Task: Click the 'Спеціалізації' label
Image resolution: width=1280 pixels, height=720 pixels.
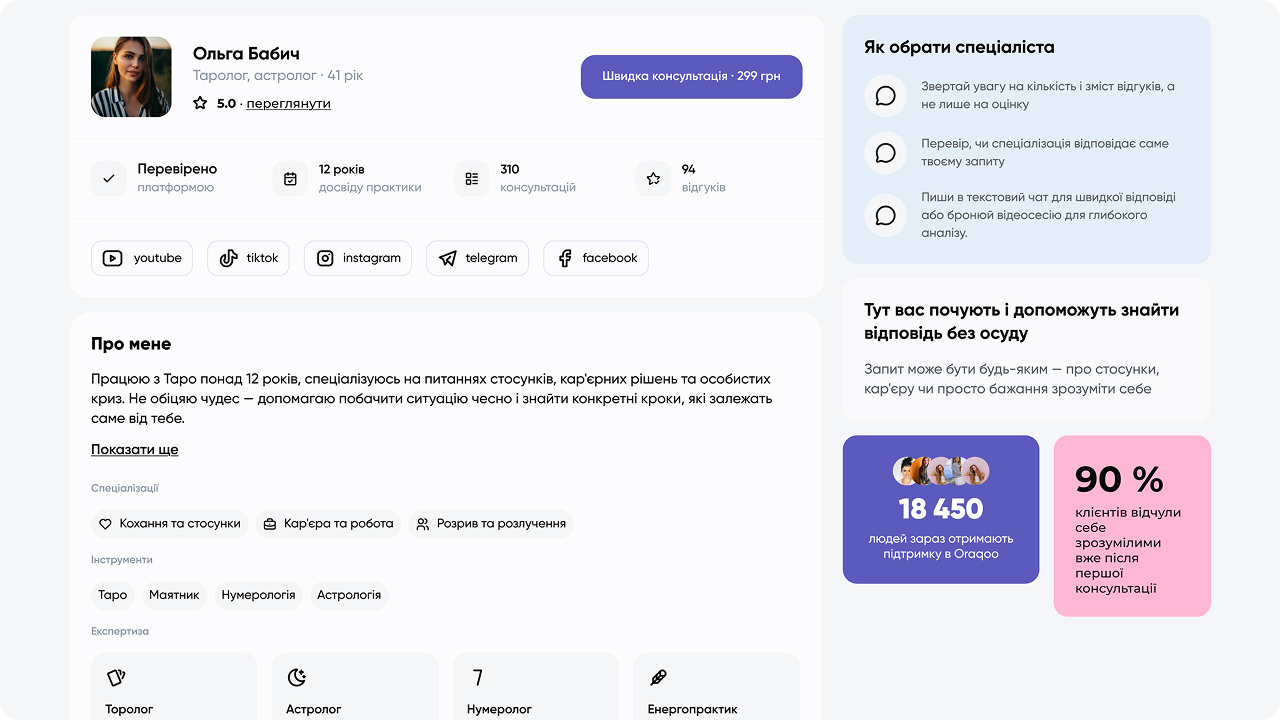Action: click(125, 488)
